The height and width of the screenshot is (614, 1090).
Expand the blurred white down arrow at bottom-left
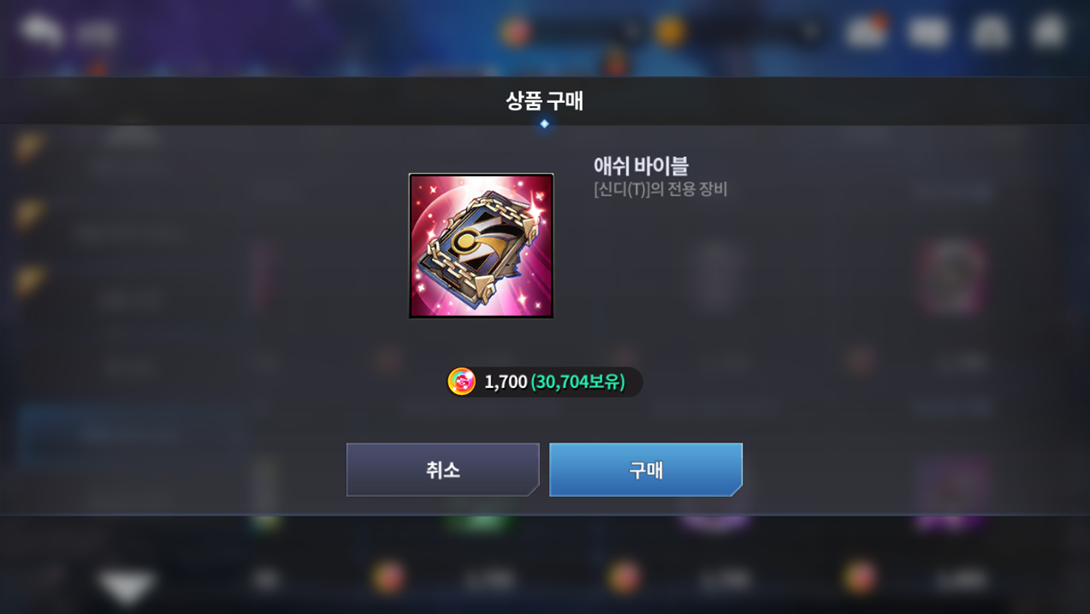[x=126, y=585]
